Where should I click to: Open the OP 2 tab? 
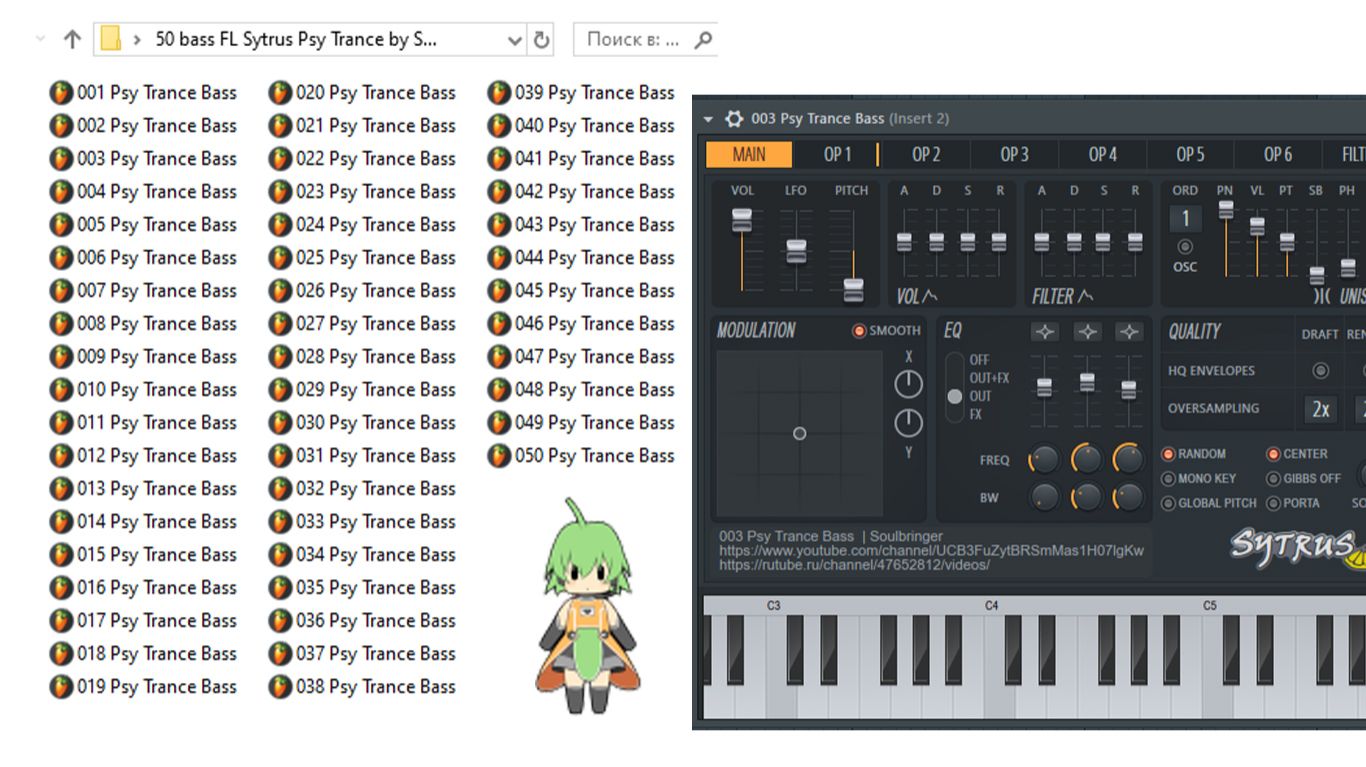[x=926, y=154]
